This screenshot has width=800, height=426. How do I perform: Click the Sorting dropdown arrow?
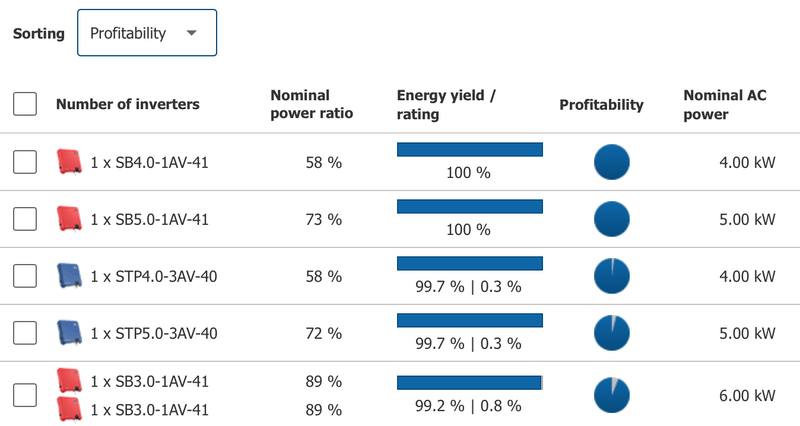191,33
